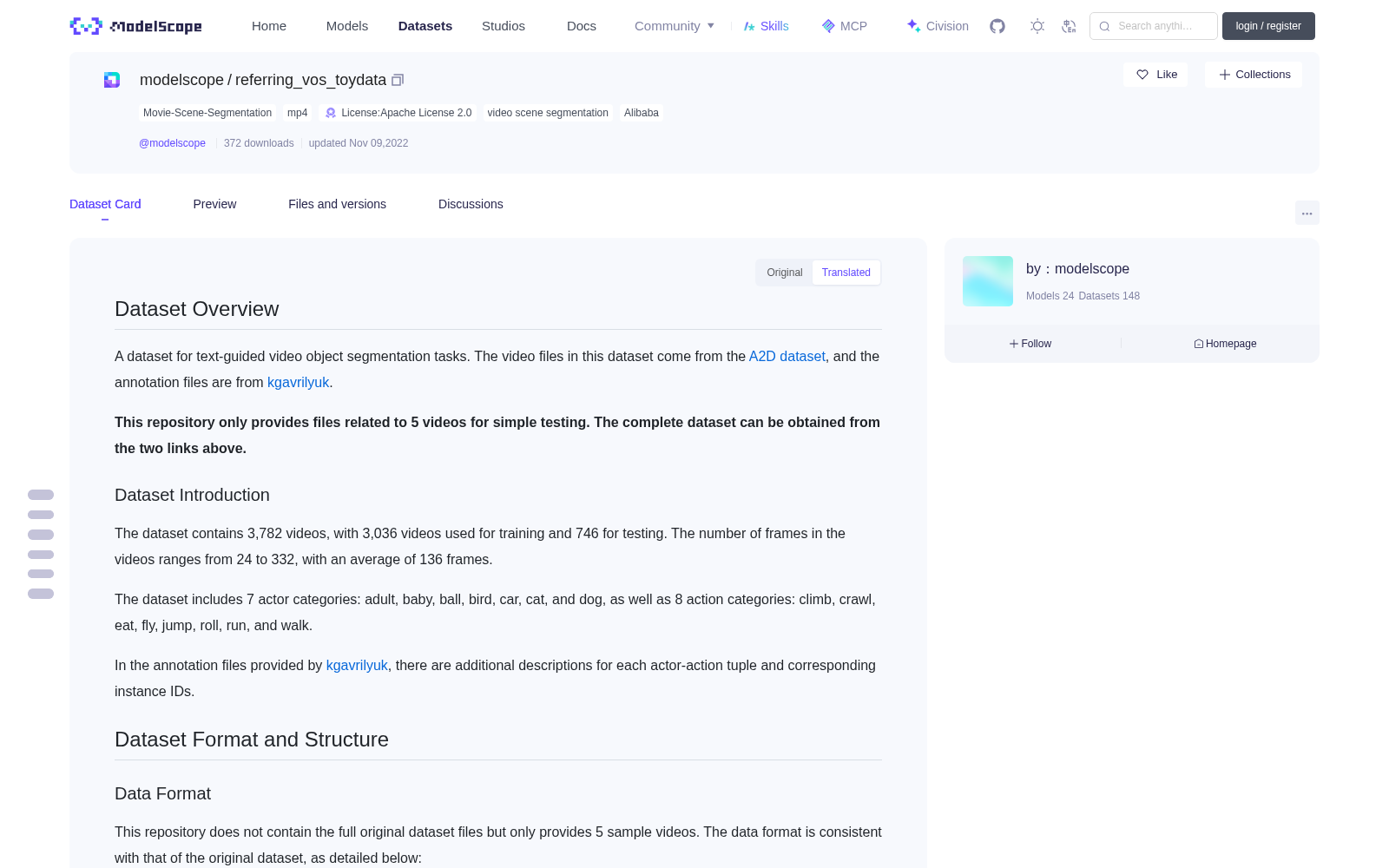1389x868 pixels.
Task: Open the Files and versions tab
Action: [337, 204]
